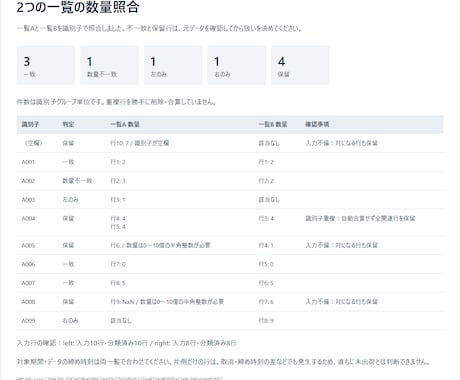Click the 入力不備 note in the A005 row
This screenshot has width=460, height=380.
[341, 245]
